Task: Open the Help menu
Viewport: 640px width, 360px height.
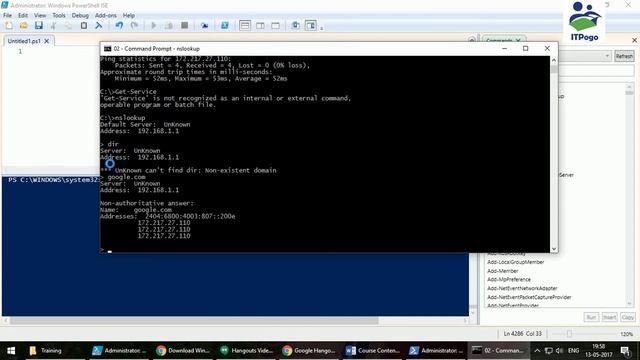Action: pos(129,15)
